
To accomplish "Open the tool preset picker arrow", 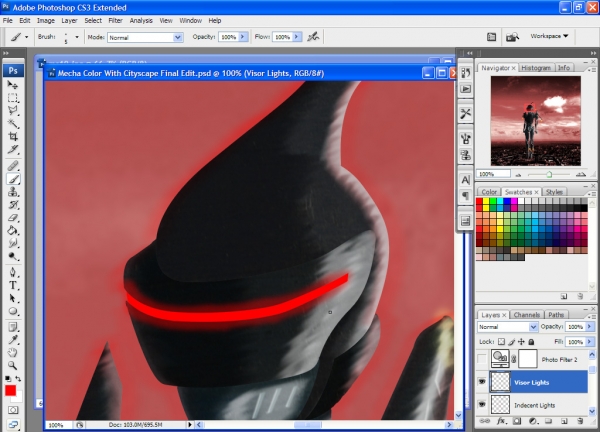I will [x=26, y=37].
